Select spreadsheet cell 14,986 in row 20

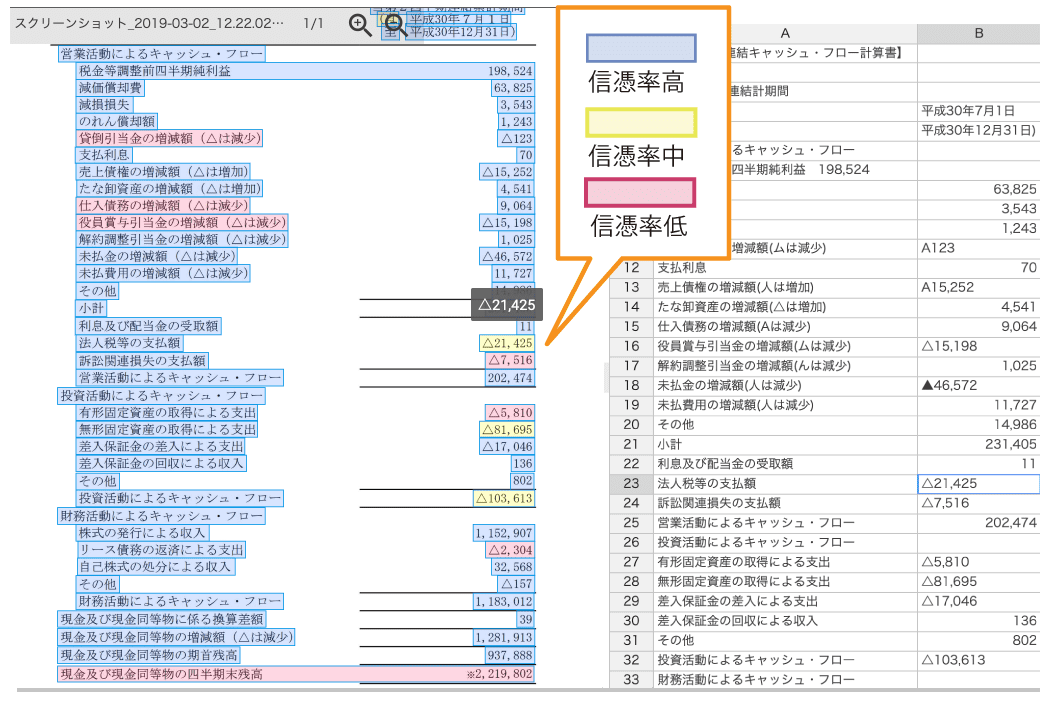tap(979, 425)
